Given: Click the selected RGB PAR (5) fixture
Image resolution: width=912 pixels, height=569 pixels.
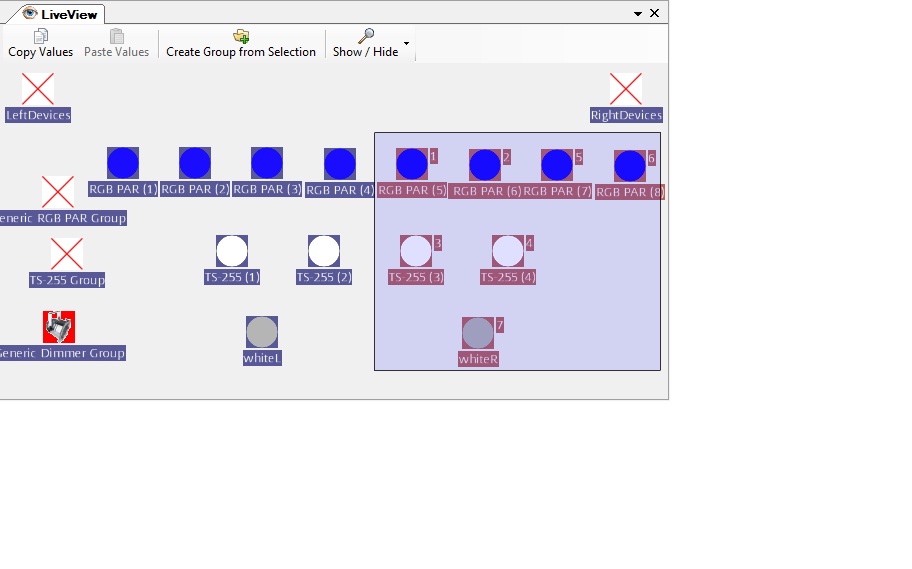Looking at the screenshot, I should [412, 164].
